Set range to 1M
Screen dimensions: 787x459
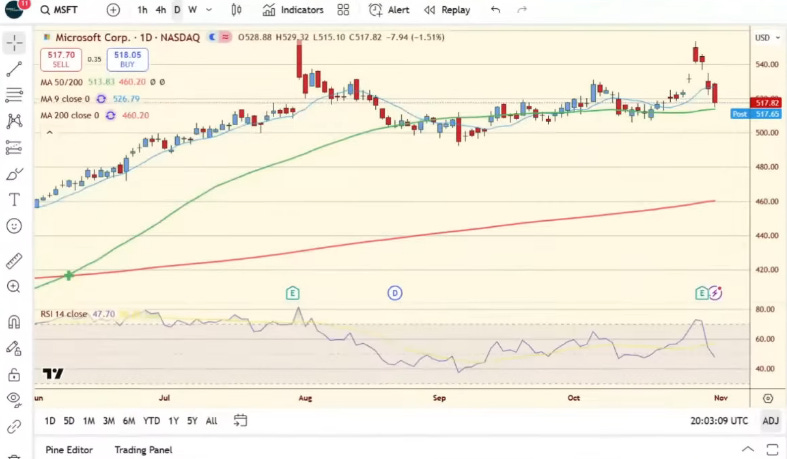[x=89, y=421]
